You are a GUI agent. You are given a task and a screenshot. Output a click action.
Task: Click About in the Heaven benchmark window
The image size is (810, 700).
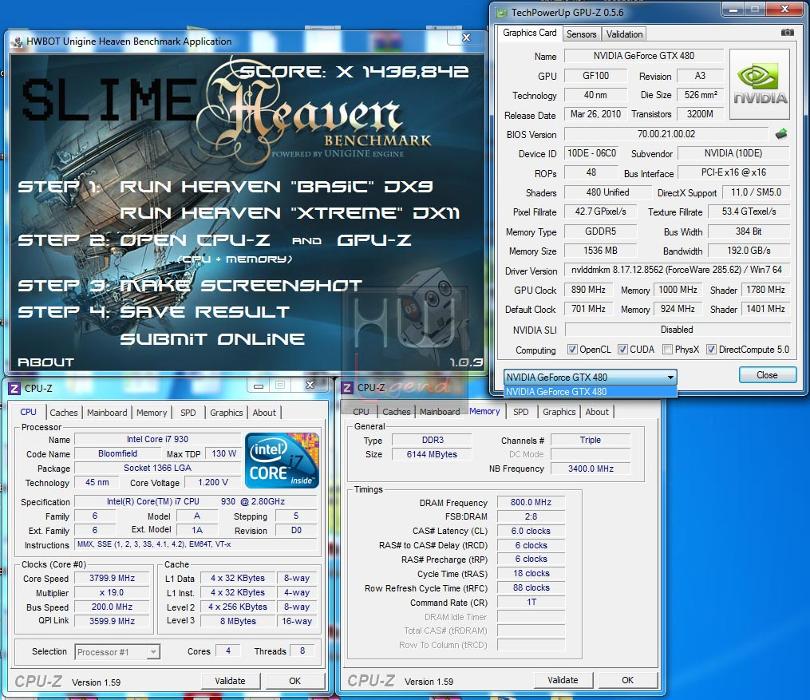point(45,362)
